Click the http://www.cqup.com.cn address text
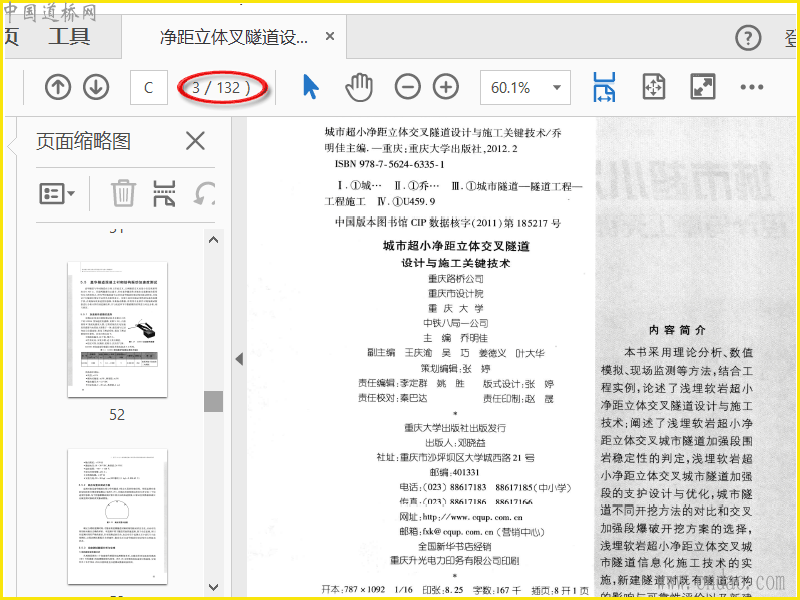 point(472,517)
